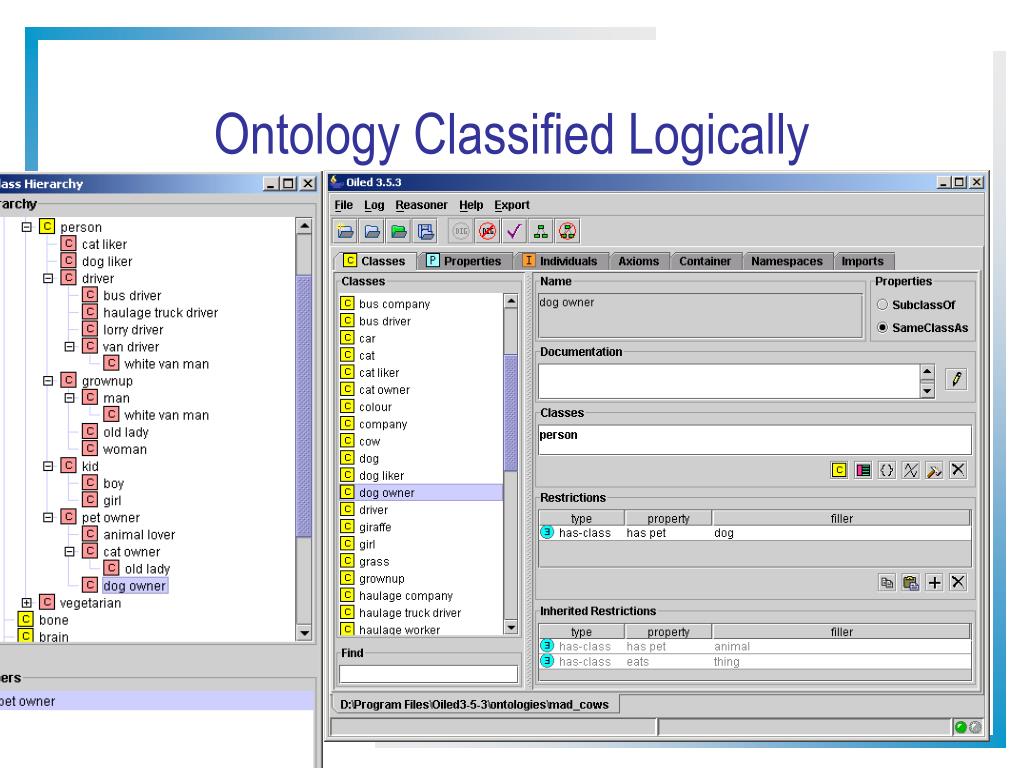Collapse the person node in hierarchy
The height and width of the screenshot is (768, 1024).
click(x=27, y=227)
